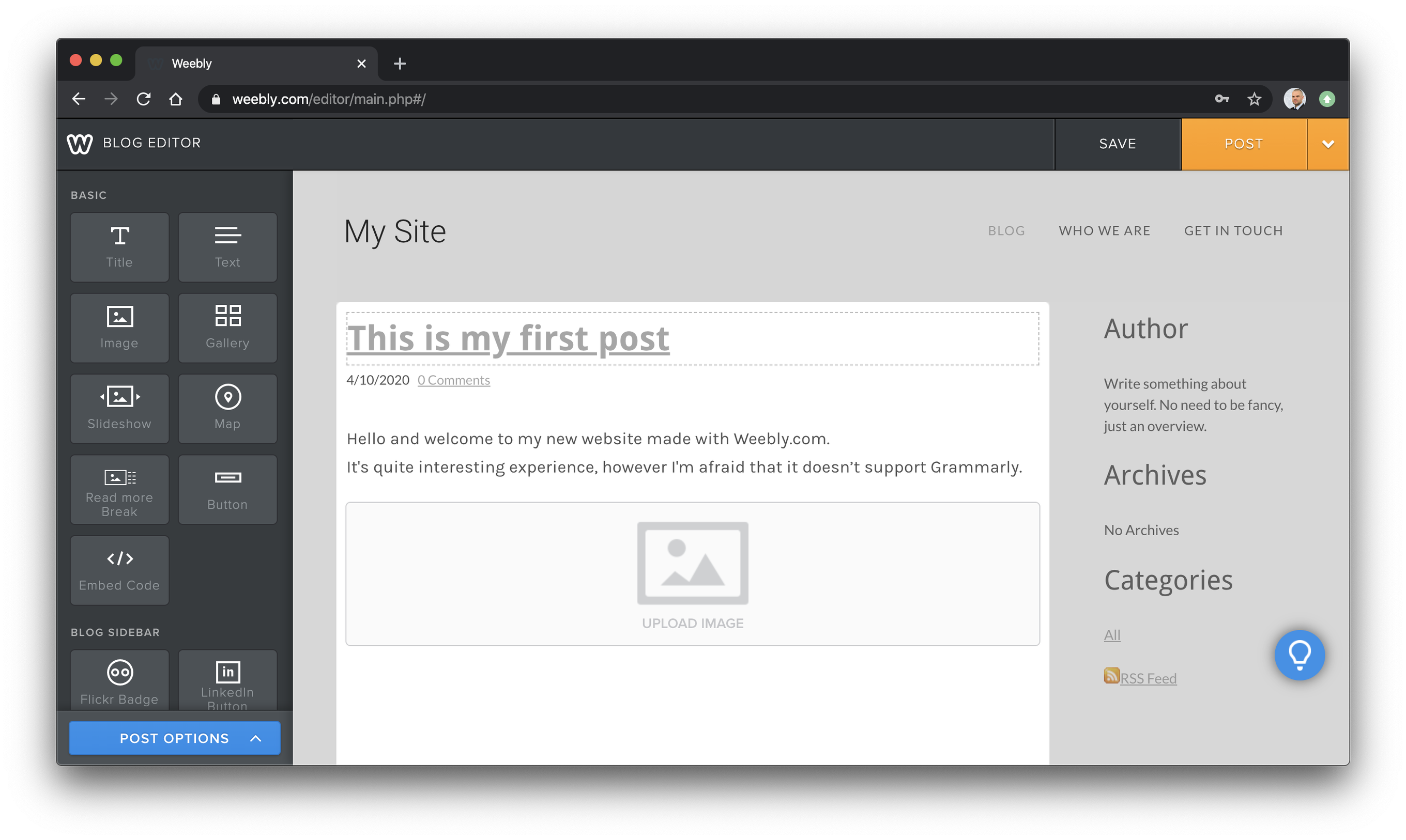Open a new browser tab
This screenshot has width=1406, height=840.
pos(400,64)
